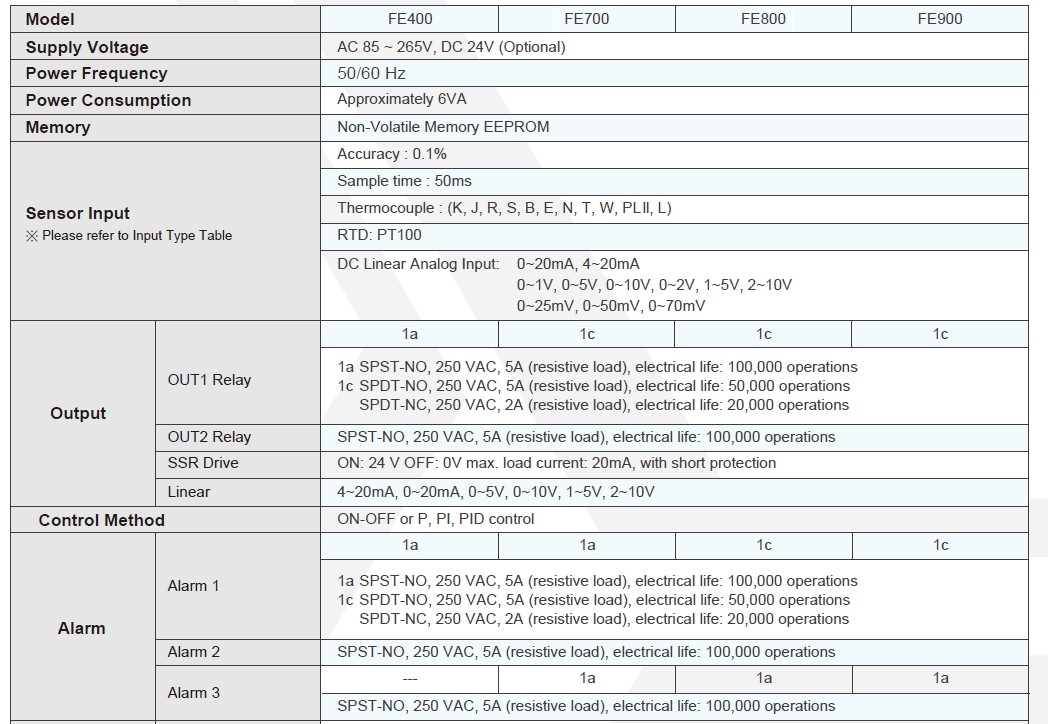Image resolution: width=1048 pixels, height=724 pixels.
Task: Click the ON-OFF or P, PI, PID control value
Action: tap(436, 519)
